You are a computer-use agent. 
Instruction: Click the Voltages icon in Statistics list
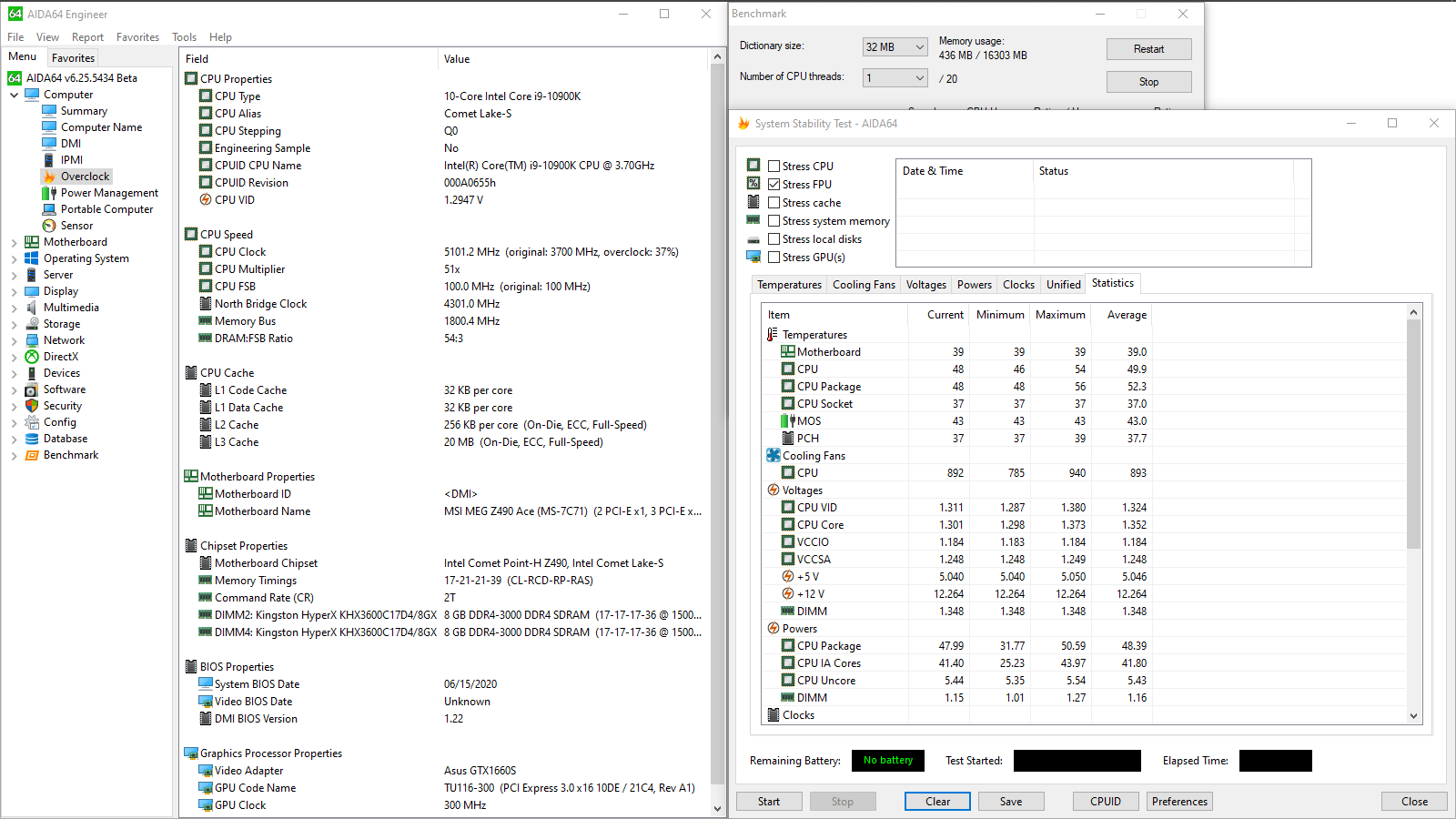pos(773,490)
